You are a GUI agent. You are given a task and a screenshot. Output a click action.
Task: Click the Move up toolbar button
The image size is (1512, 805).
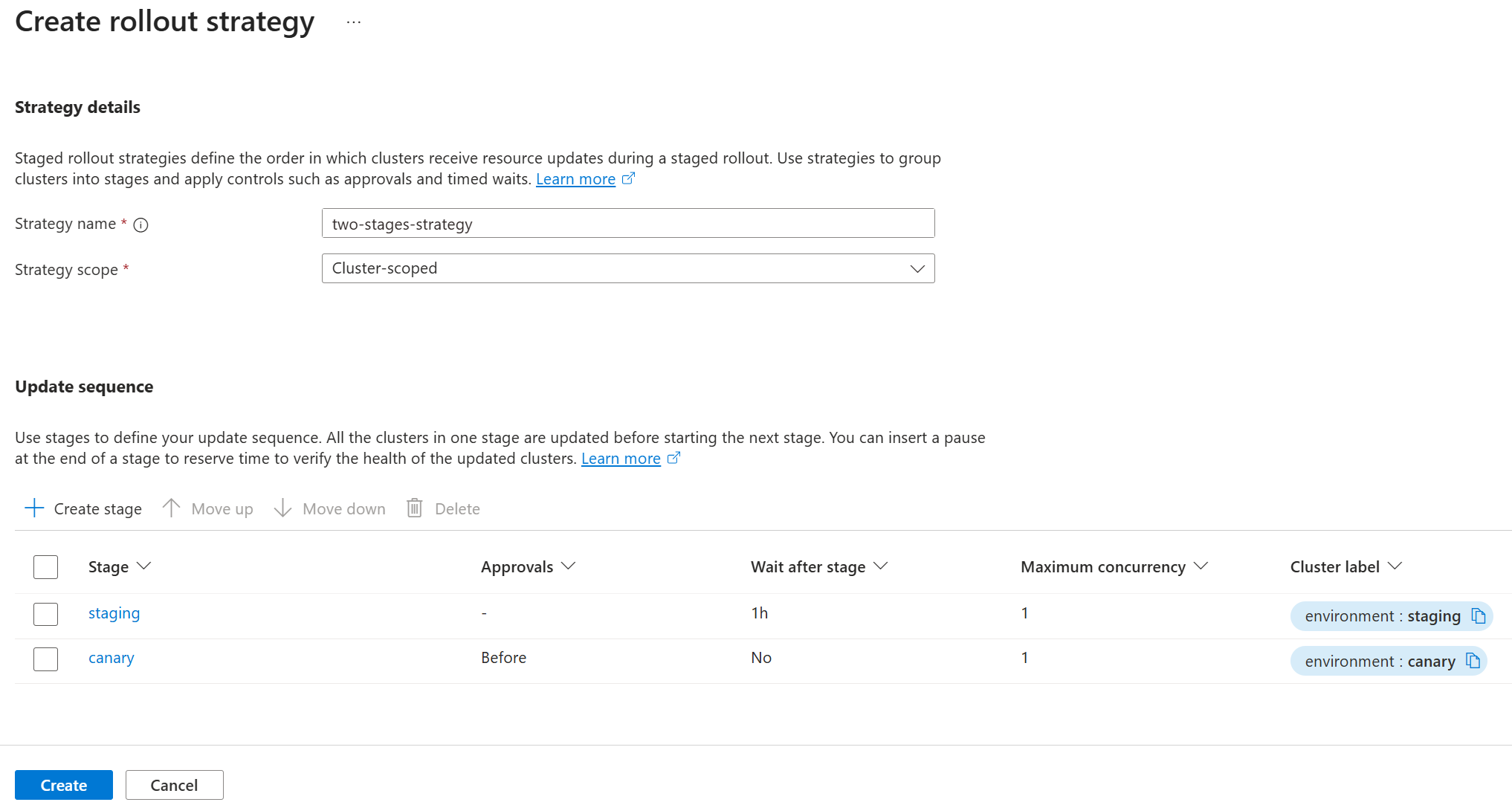tap(207, 508)
